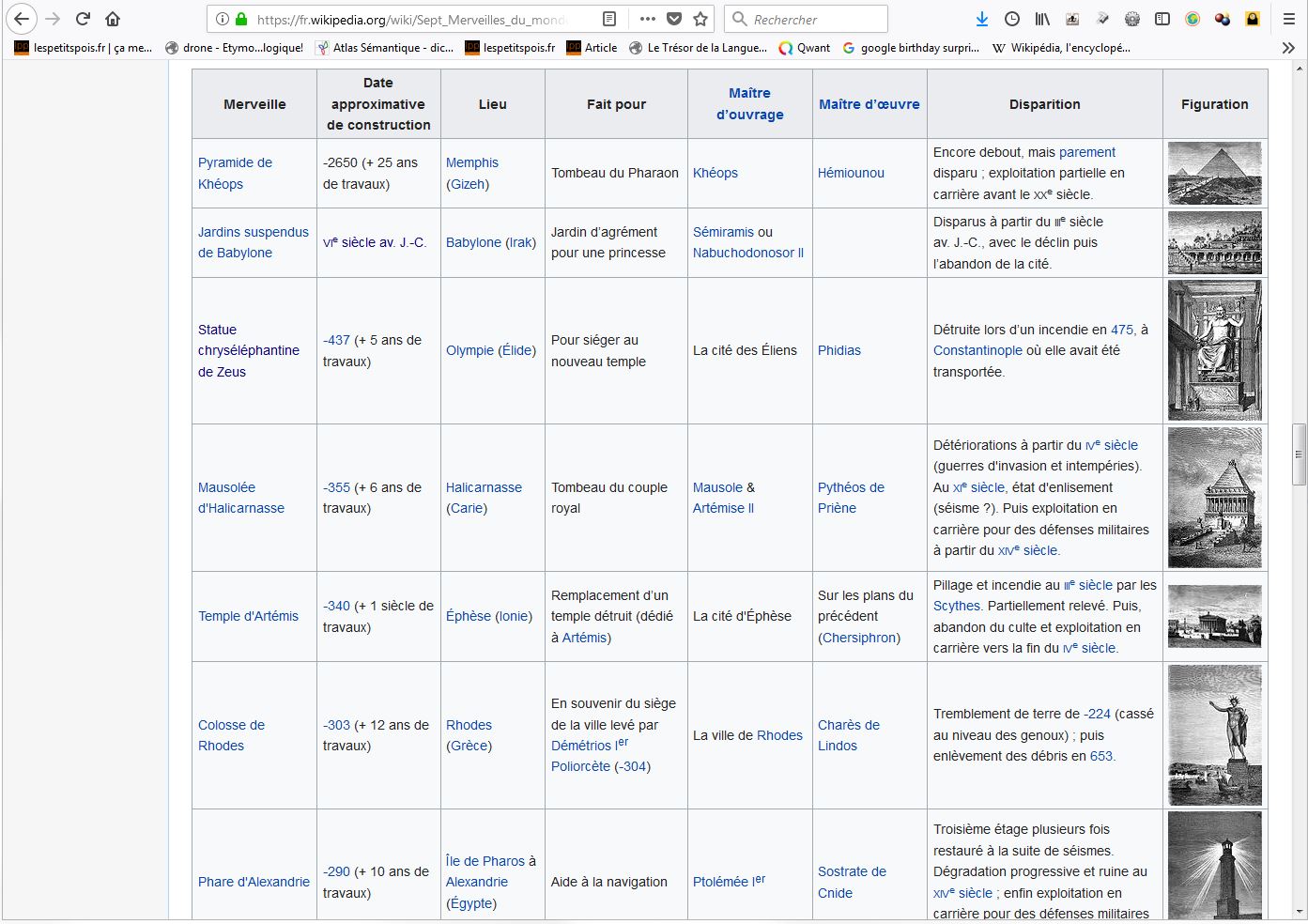Click the green padlock security icon
1308x924 pixels.
tap(241, 19)
